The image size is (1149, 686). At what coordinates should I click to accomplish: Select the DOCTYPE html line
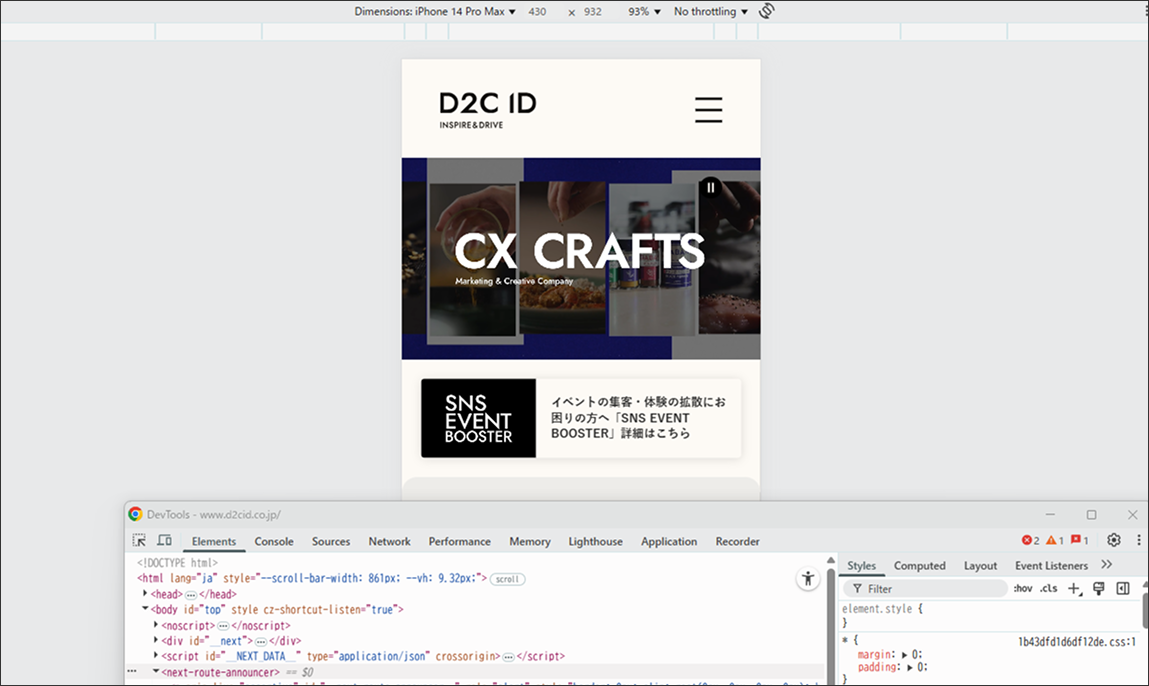177,563
